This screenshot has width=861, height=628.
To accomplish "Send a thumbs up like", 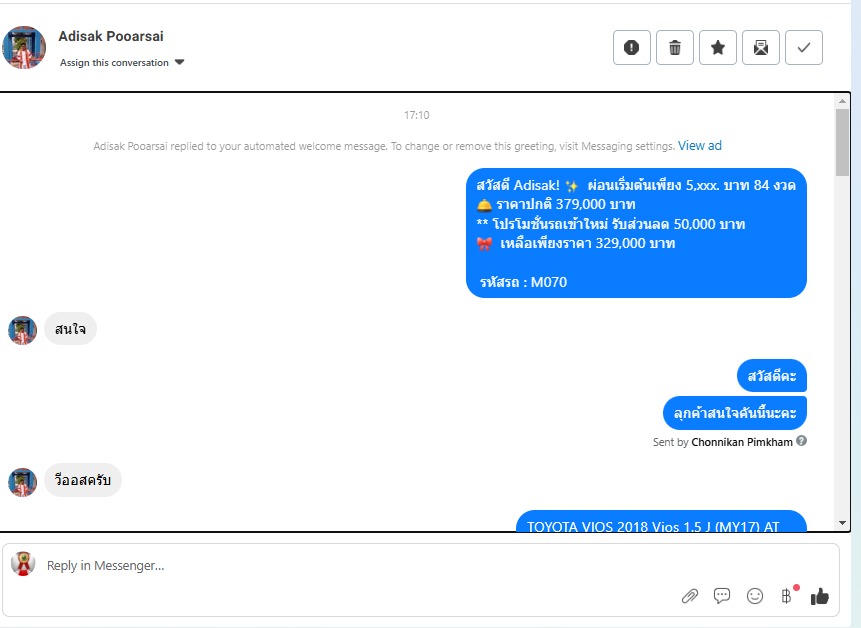I will tap(819, 596).
